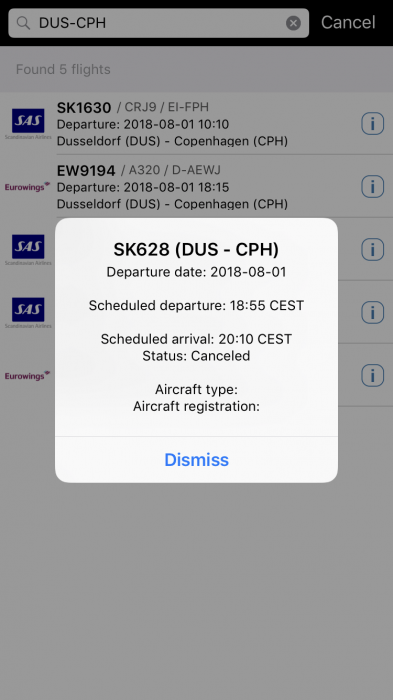Select the EW9194 flight number title
393x700 pixels.
pos(86,170)
